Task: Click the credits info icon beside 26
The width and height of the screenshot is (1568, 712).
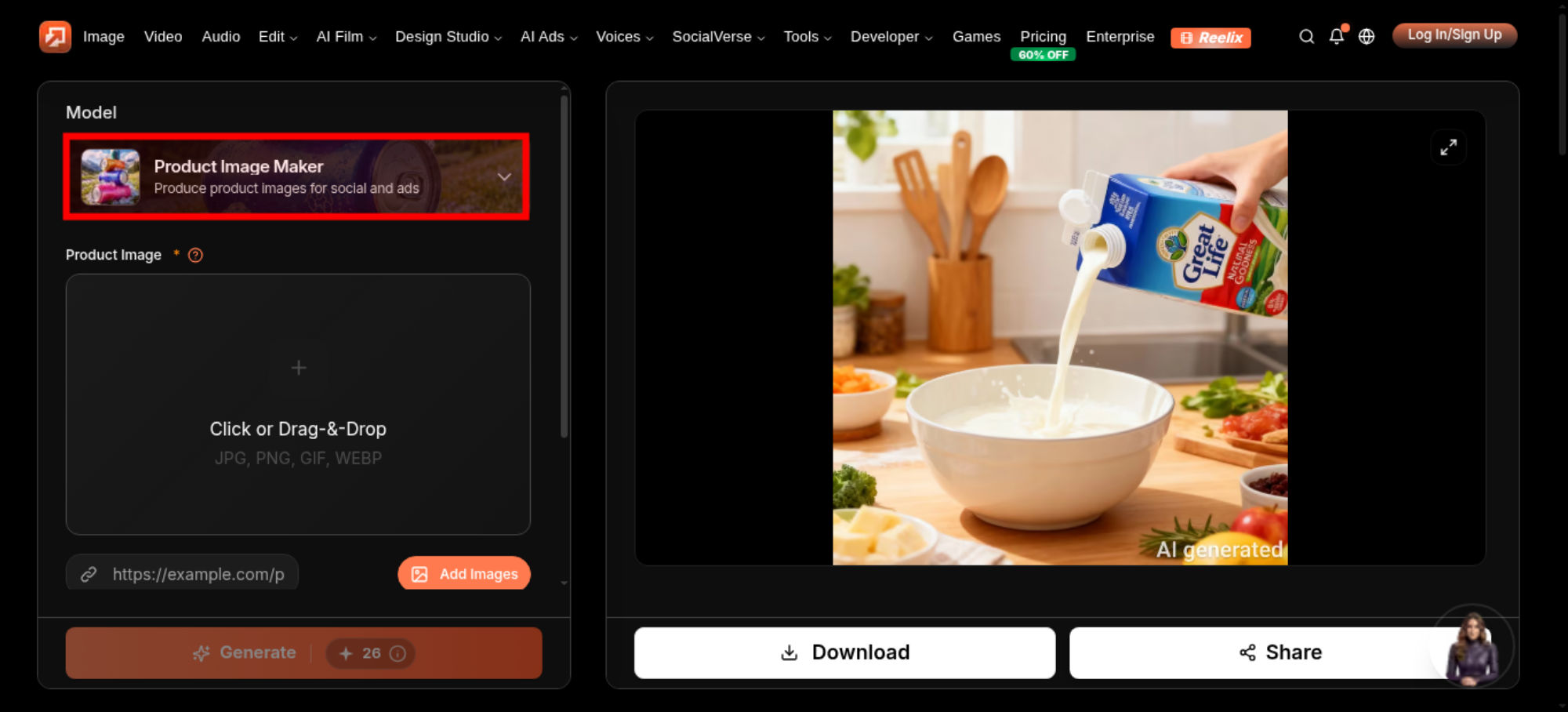Action: pyautogui.click(x=398, y=653)
